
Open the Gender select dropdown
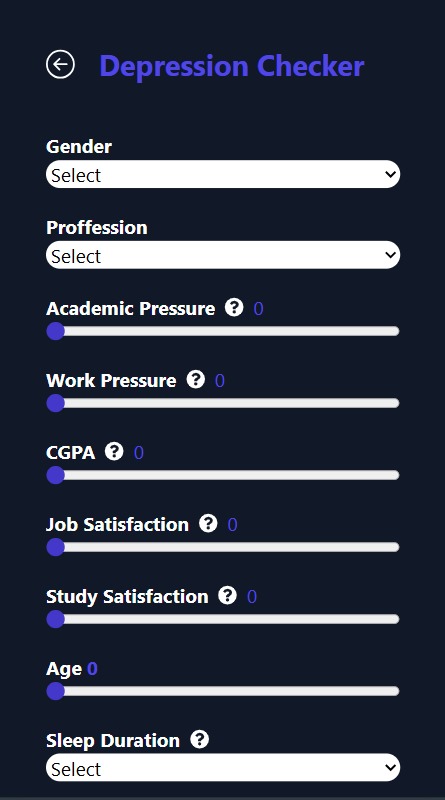pos(223,174)
